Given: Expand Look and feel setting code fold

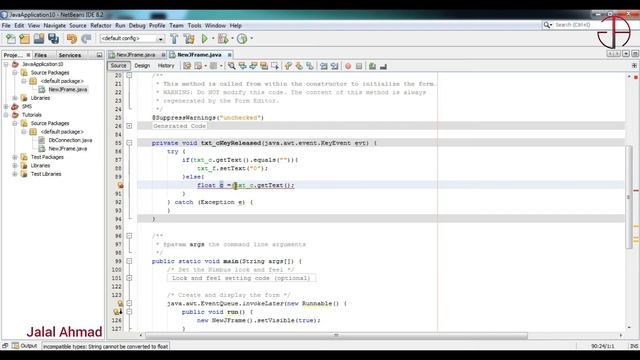Looking at the screenshot, I should point(129,278).
